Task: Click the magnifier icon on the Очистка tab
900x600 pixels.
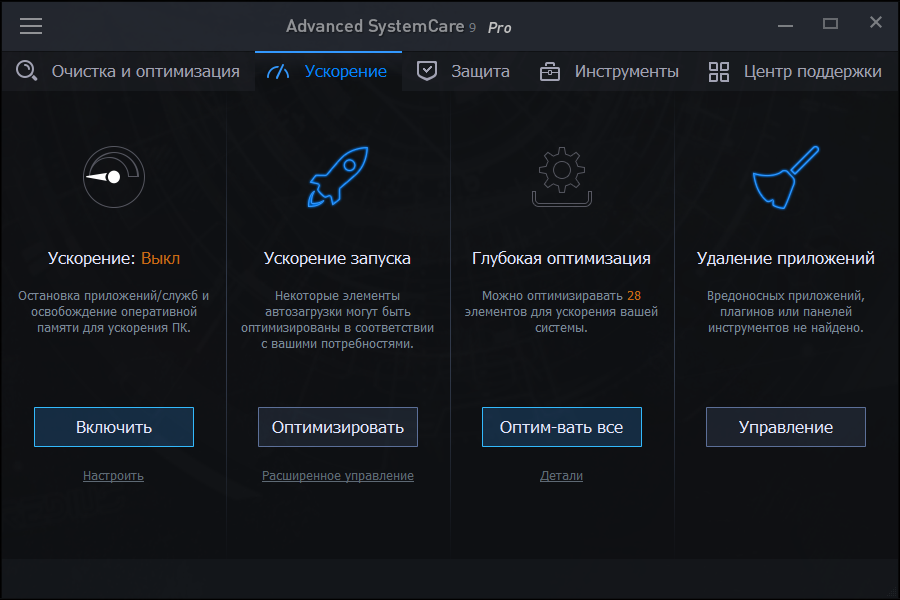Action: (x=26, y=71)
